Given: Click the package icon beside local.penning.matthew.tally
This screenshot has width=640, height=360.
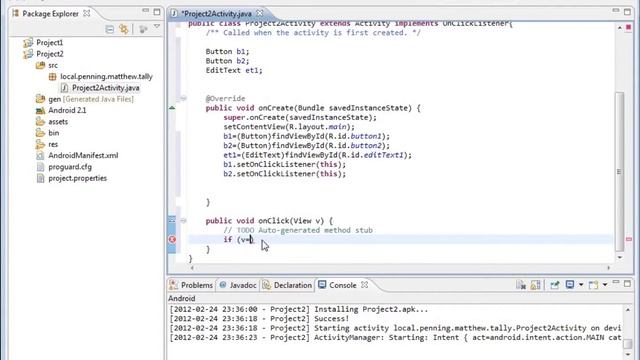Looking at the screenshot, I should tap(52, 76).
